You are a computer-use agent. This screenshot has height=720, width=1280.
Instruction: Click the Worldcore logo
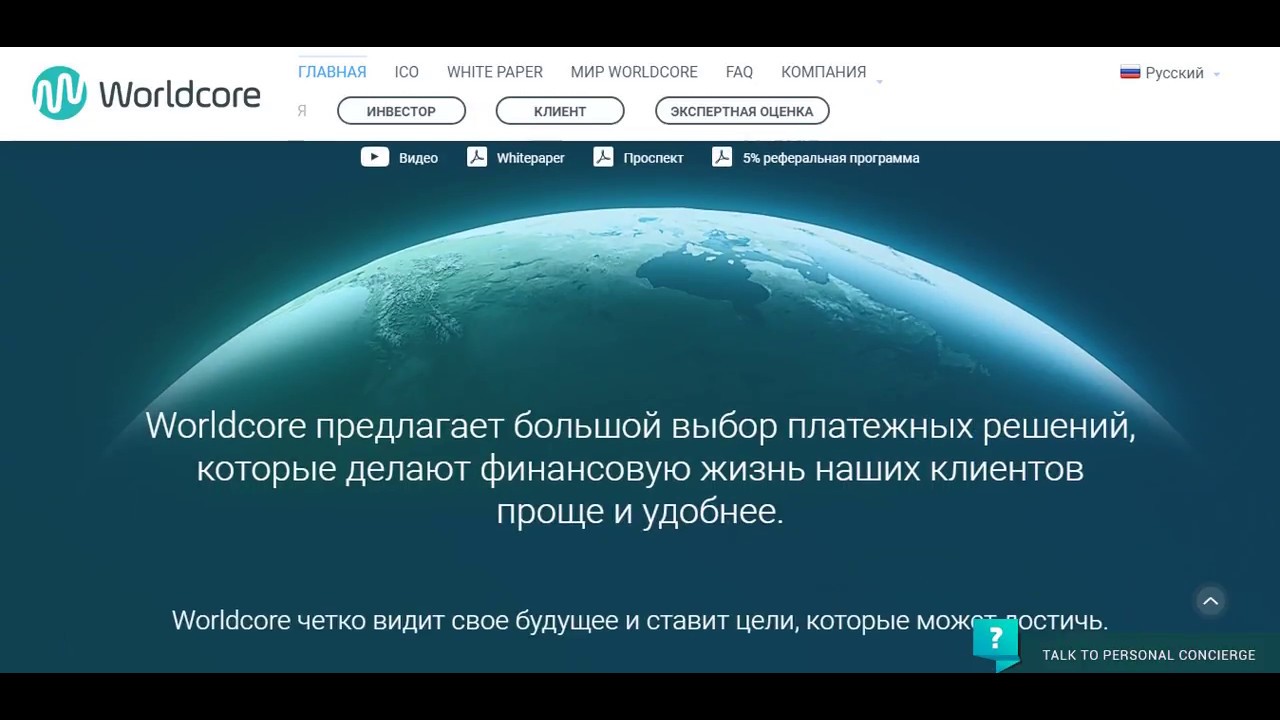click(146, 94)
